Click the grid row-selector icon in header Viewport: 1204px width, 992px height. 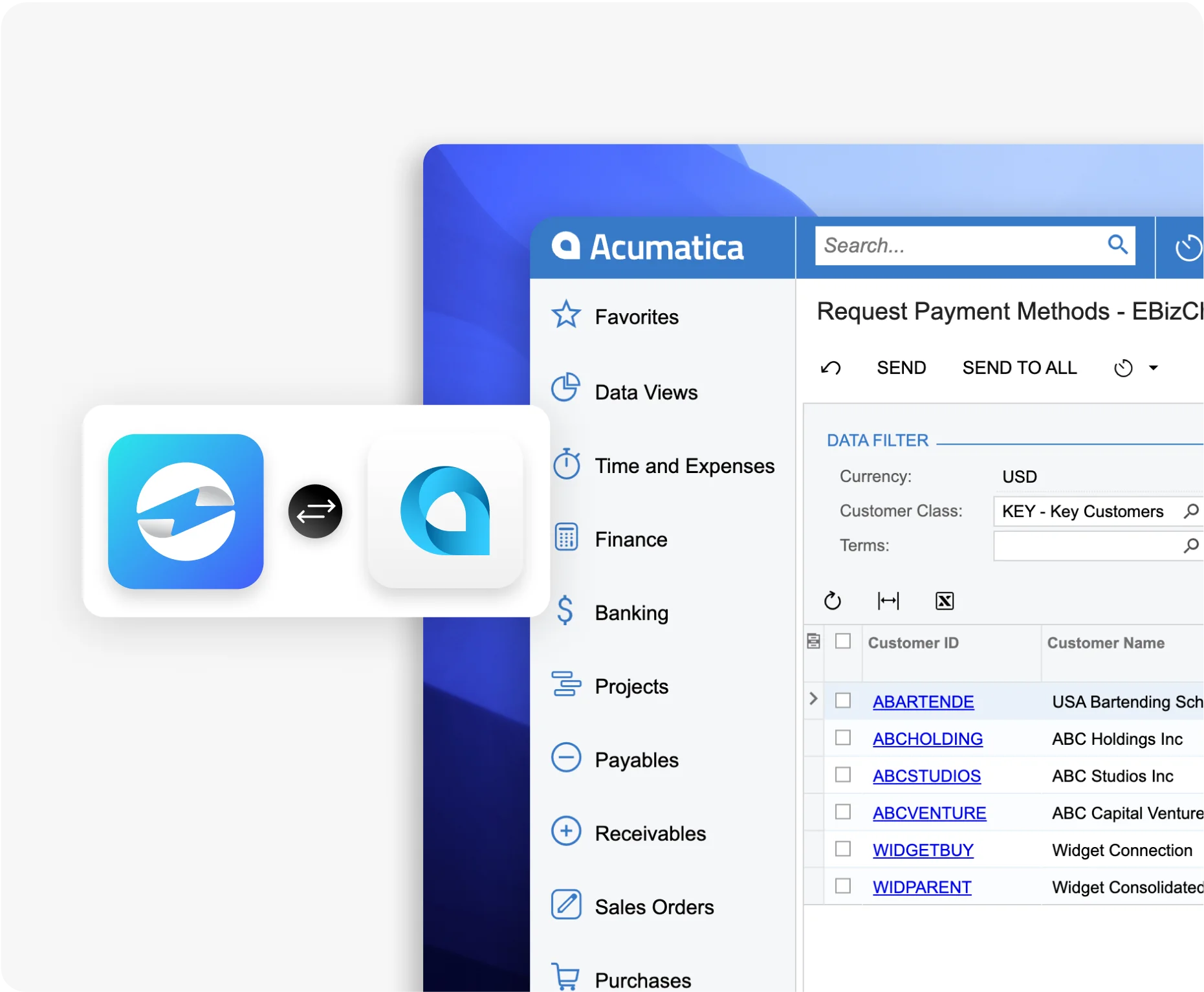(x=813, y=641)
